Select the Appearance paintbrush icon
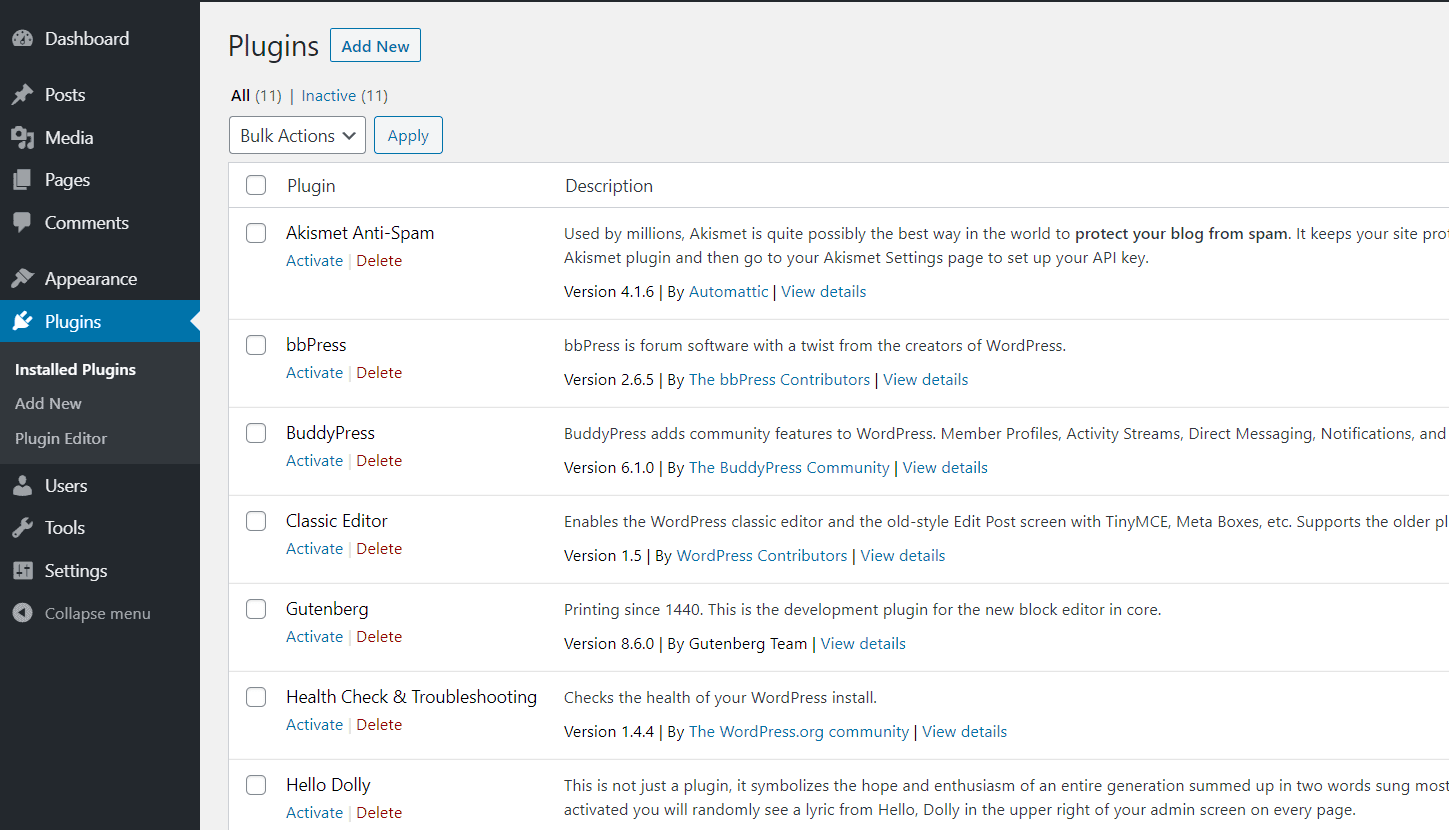Screen dimensions: 1449x830 coord(22,278)
